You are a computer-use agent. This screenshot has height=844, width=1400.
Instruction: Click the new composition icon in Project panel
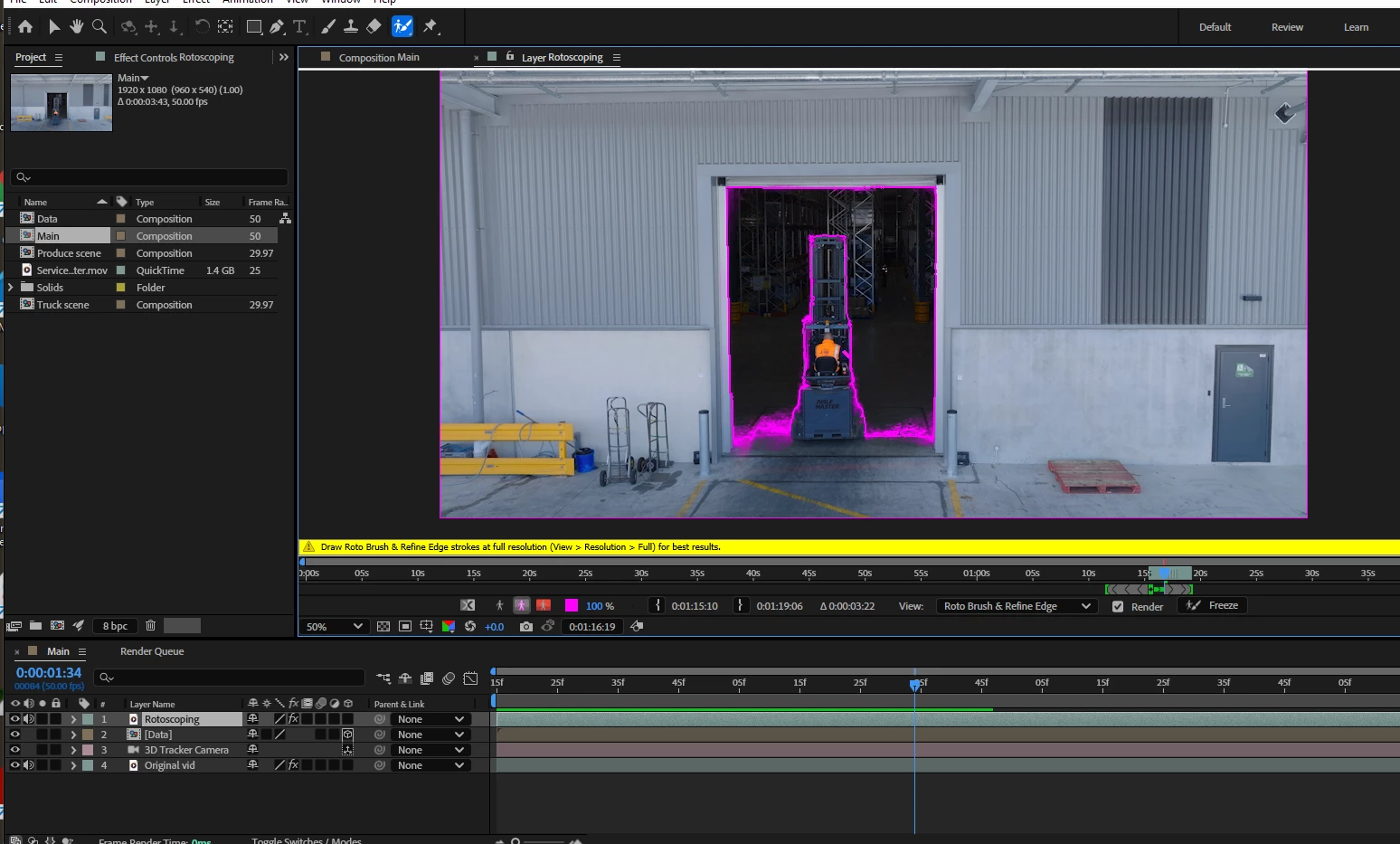click(57, 625)
